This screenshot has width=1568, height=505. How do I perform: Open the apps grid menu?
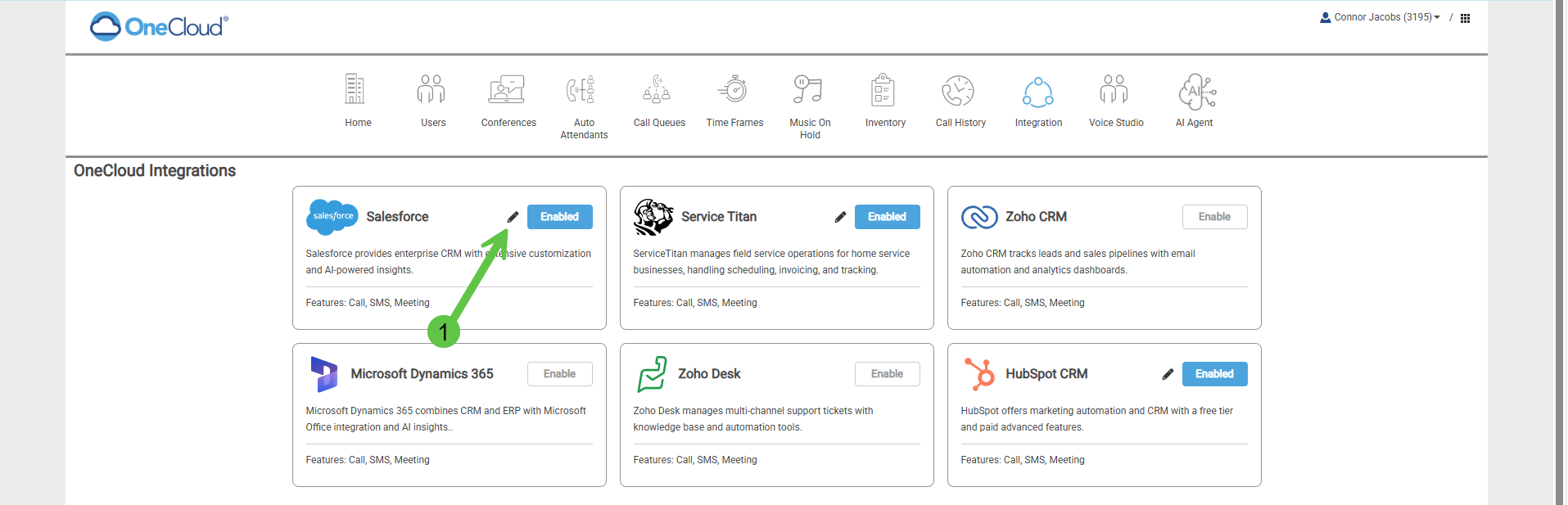[1465, 18]
